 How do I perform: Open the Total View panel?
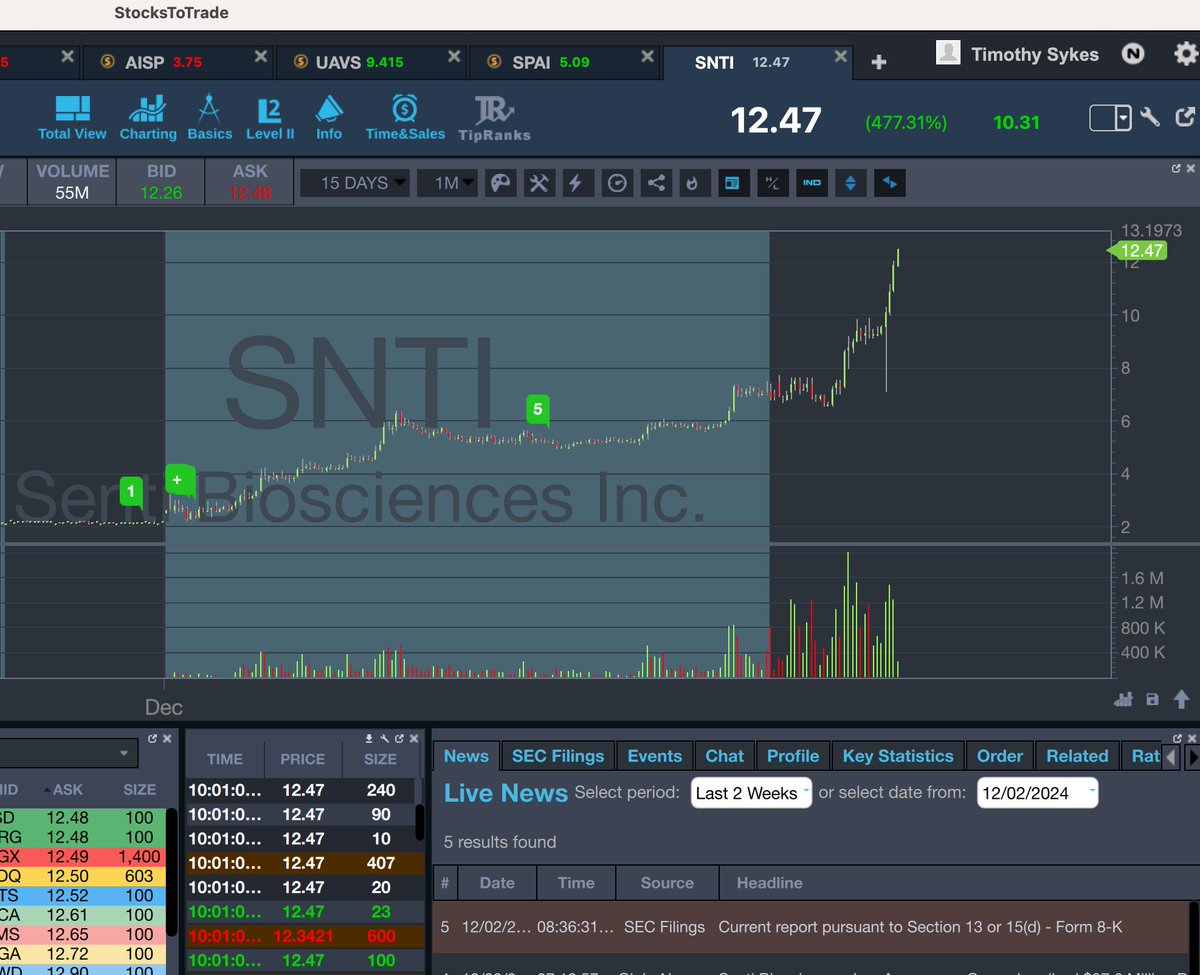pyautogui.click(x=72, y=118)
